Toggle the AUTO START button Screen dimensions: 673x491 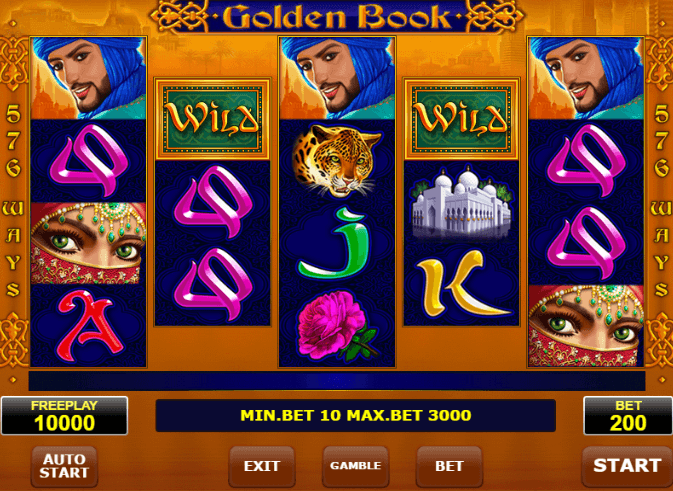(x=64, y=466)
